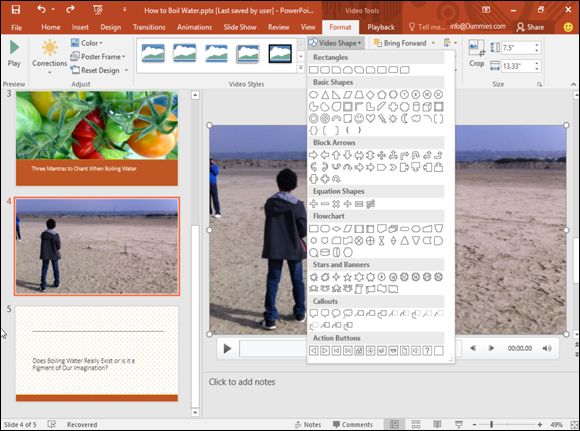Pick the right arrow in Block Arrows
This screenshot has width=580, height=431.
(x=314, y=155)
